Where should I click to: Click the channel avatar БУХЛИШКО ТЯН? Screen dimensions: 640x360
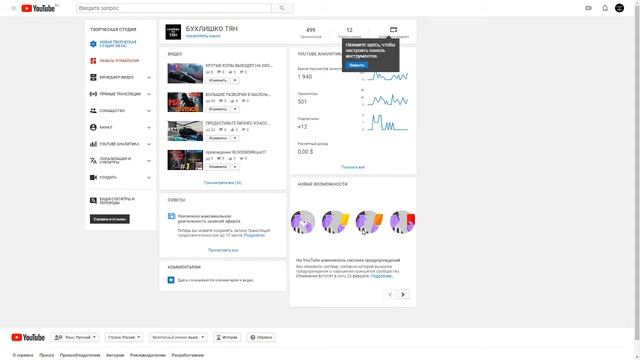click(x=173, y=32)
